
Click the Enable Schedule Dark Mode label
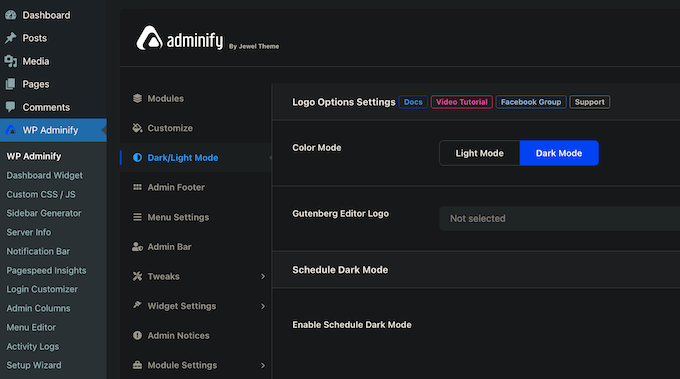coord(352,325)
